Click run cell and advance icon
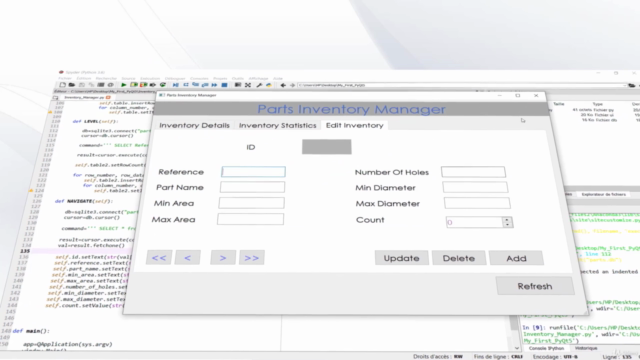The height and width of the screenshot is (360, 640). [x=143, y=85]
